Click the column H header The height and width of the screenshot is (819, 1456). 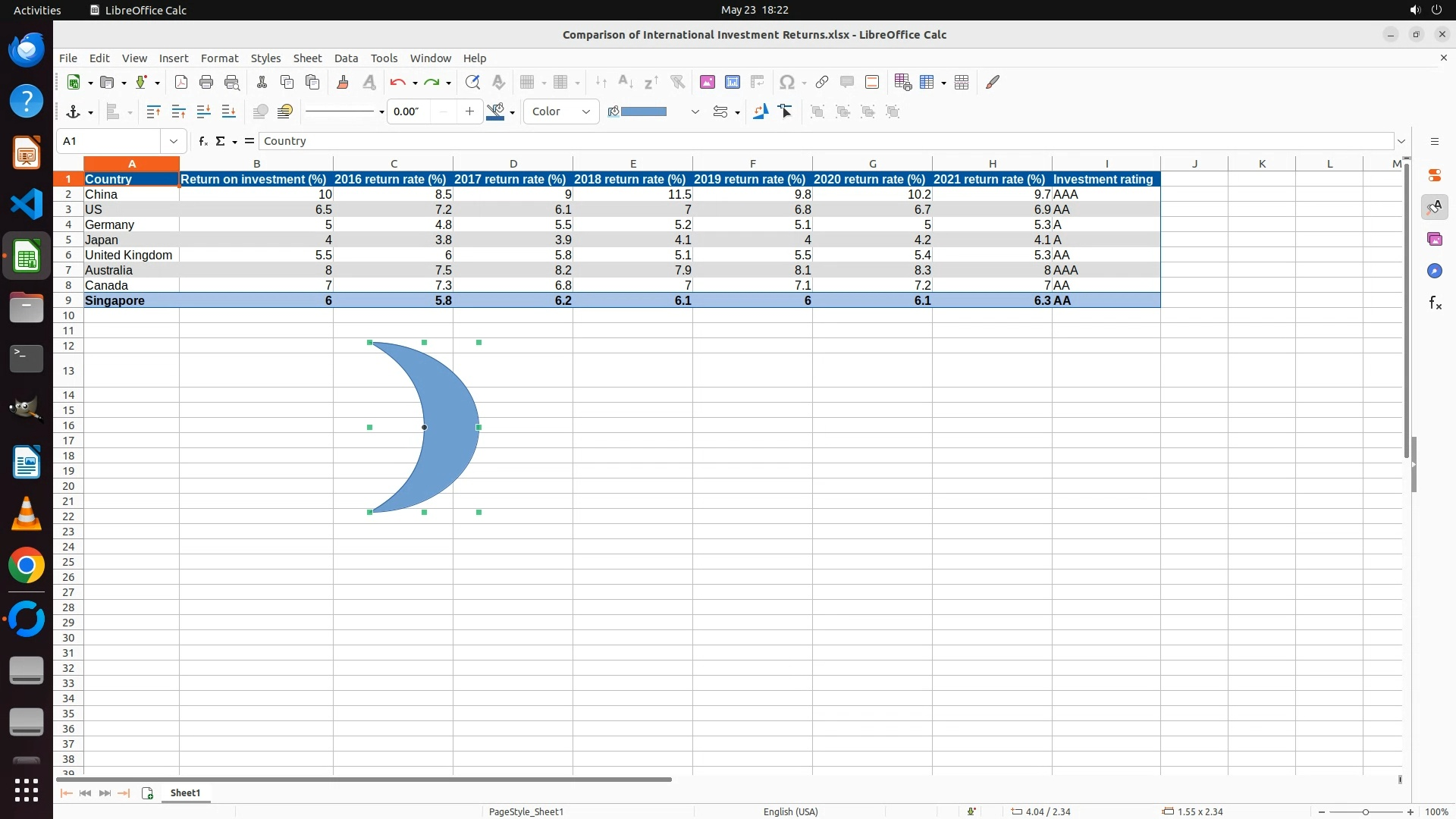click(992, 164)
